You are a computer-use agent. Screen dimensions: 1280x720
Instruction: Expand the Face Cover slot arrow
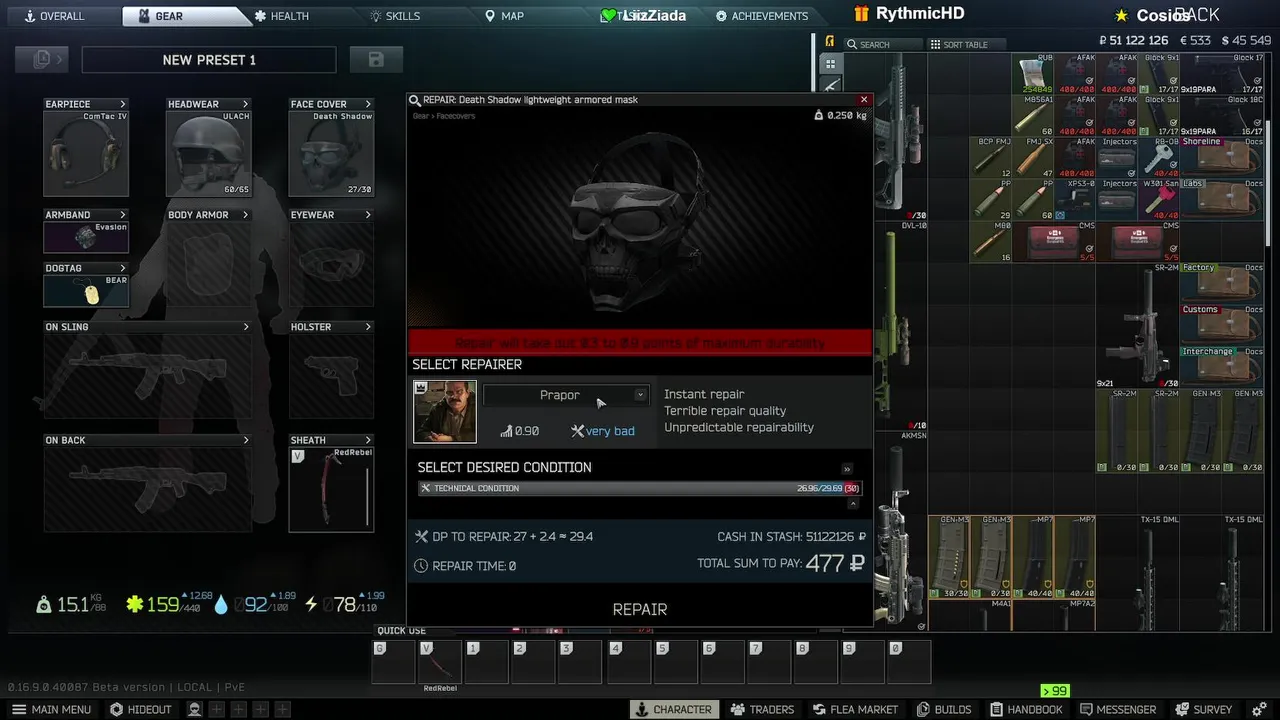coord(368,104)
